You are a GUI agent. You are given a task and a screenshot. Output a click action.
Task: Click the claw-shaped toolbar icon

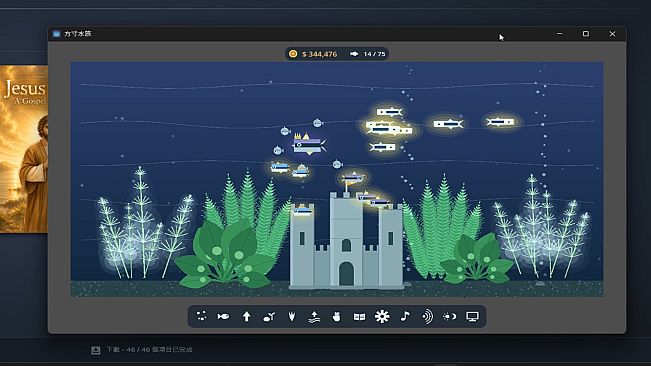pyautogui.click(x=292, y=317)
